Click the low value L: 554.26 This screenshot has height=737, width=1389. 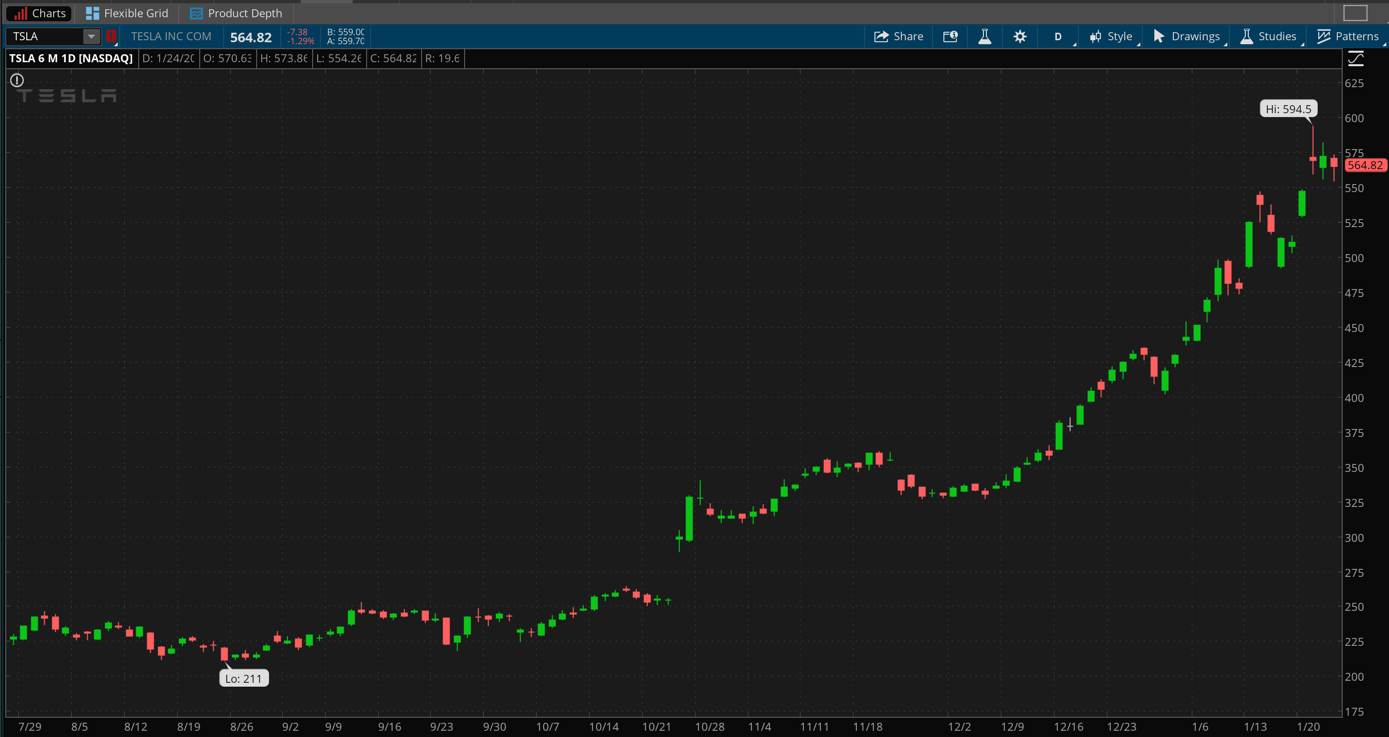click(x=338, y=58)
